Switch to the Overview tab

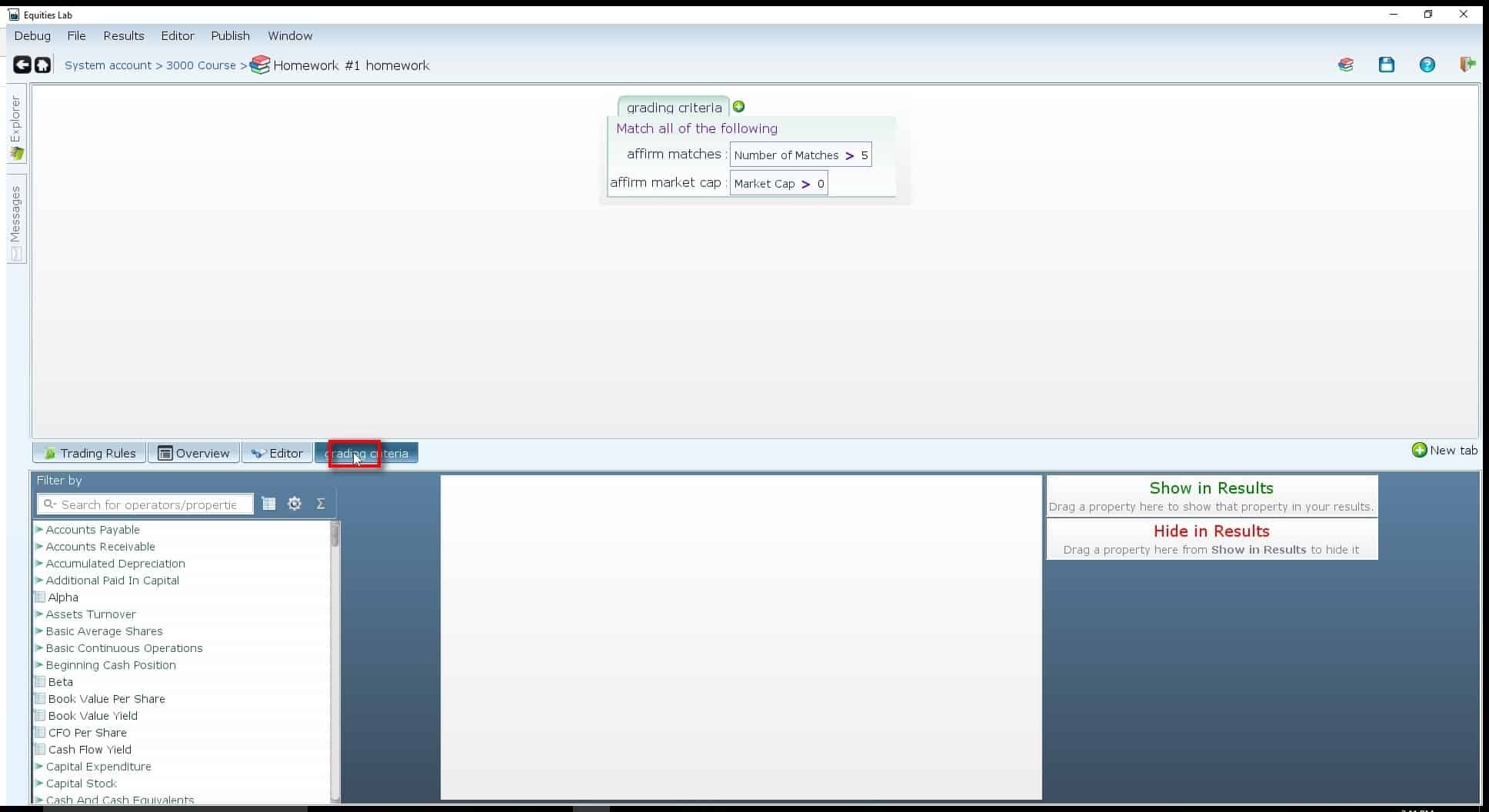pyautogui.click(x=194, y=453)
